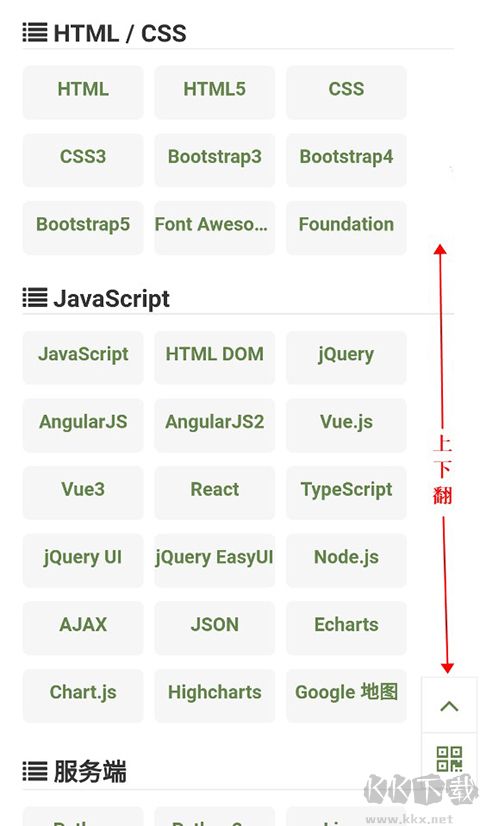Click the HTML / CSS section heading text

pyautogui.click(x=120, y=33)
